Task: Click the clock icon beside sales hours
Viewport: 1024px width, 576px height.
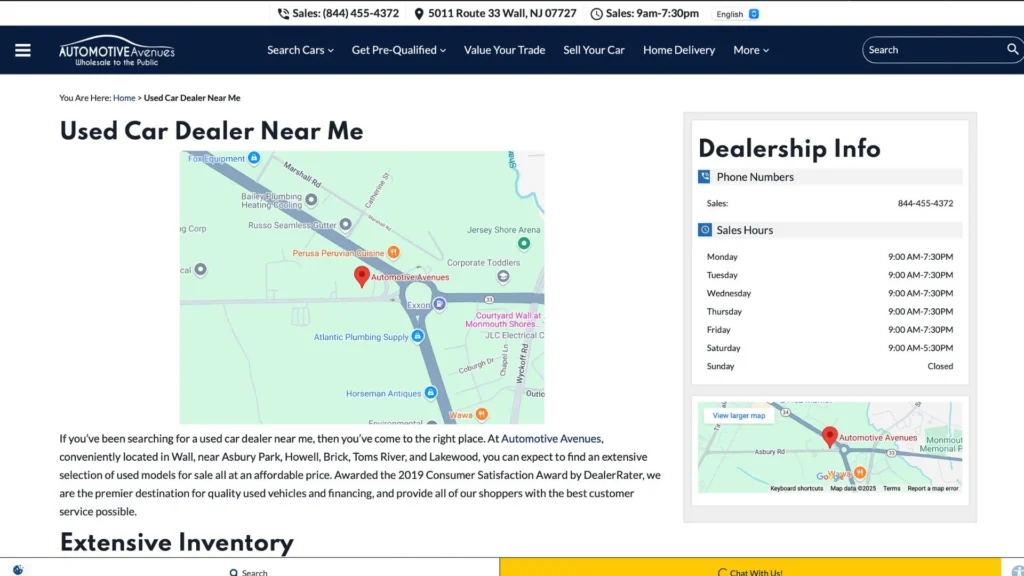Action: tap(596, 14)
